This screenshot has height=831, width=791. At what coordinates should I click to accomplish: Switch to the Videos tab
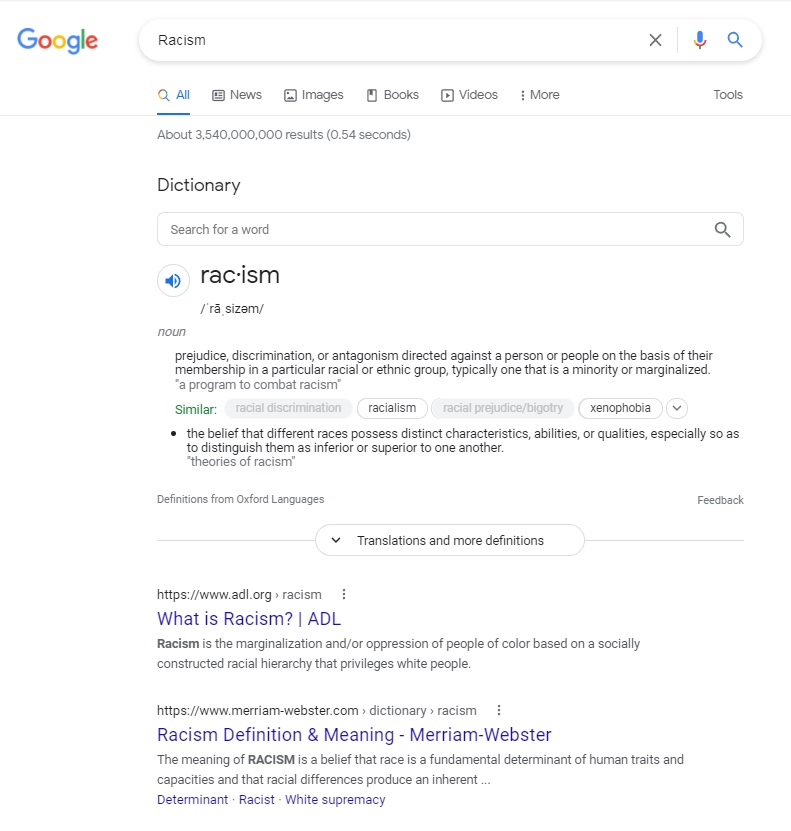click(469, 95)
